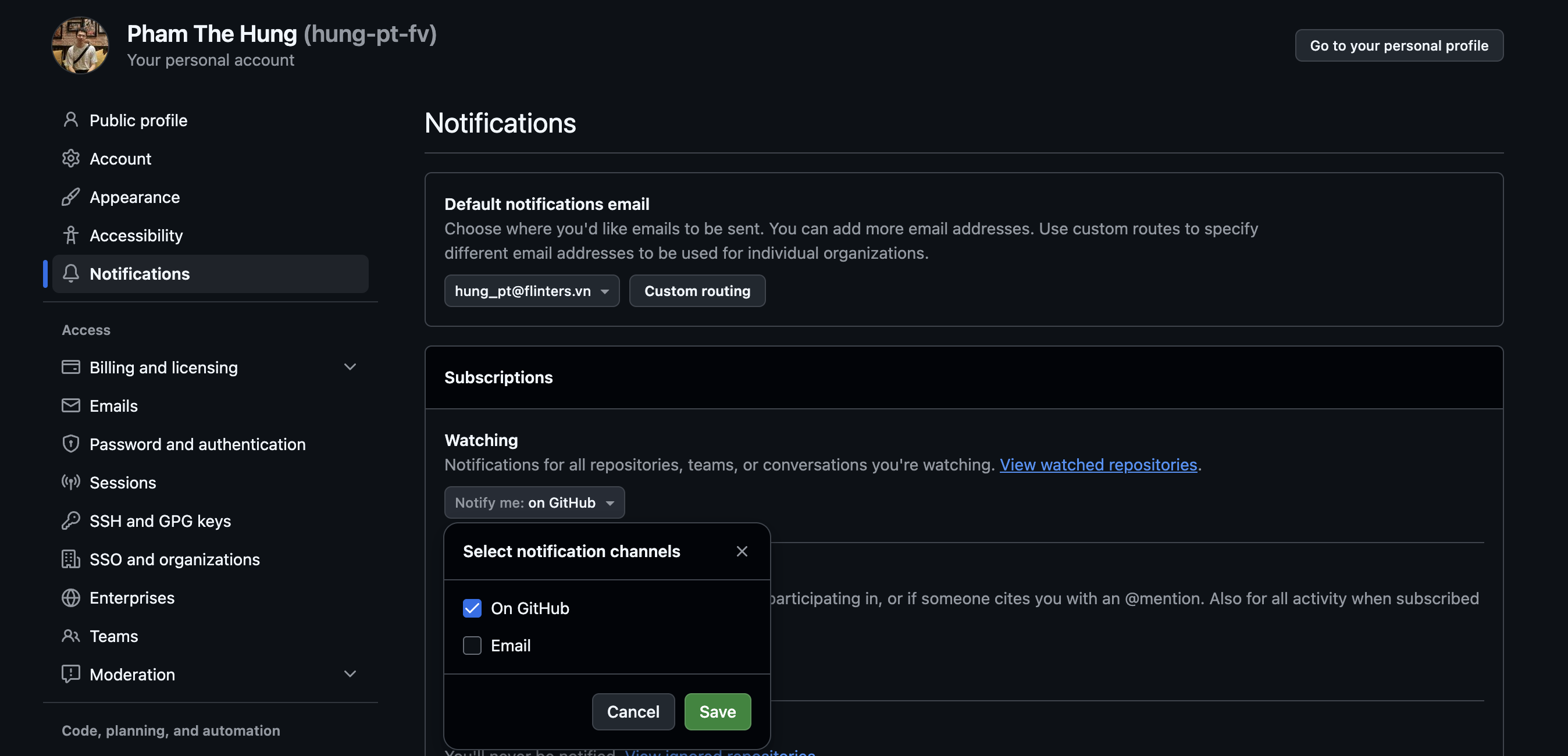Screen dimensions: 1568x756
Task: Open the View watched repositories link
Action: 1097,465
